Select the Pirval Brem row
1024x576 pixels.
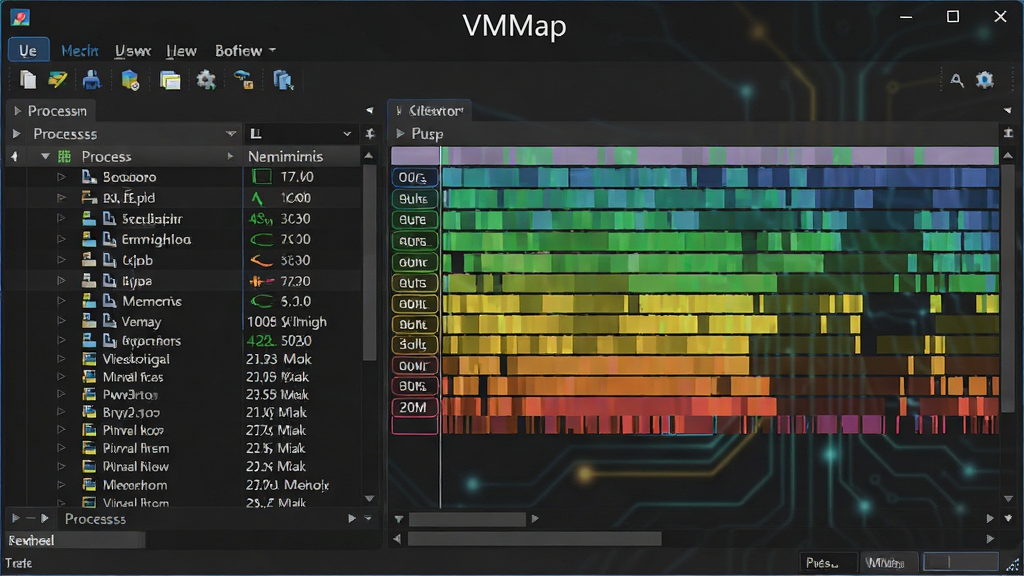click(183, 448)
